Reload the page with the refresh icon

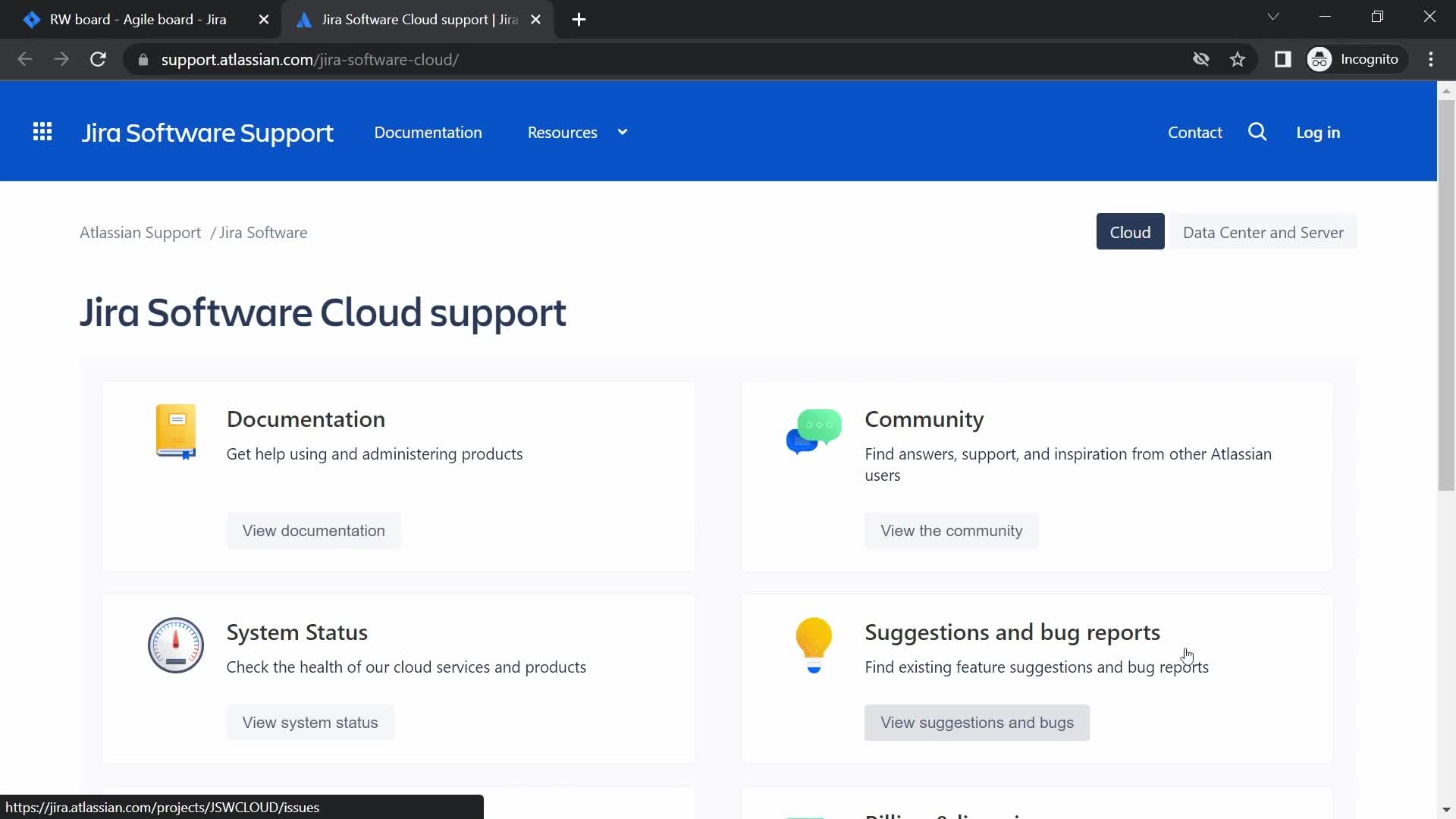pyautogui.click(x=98, y=59)
